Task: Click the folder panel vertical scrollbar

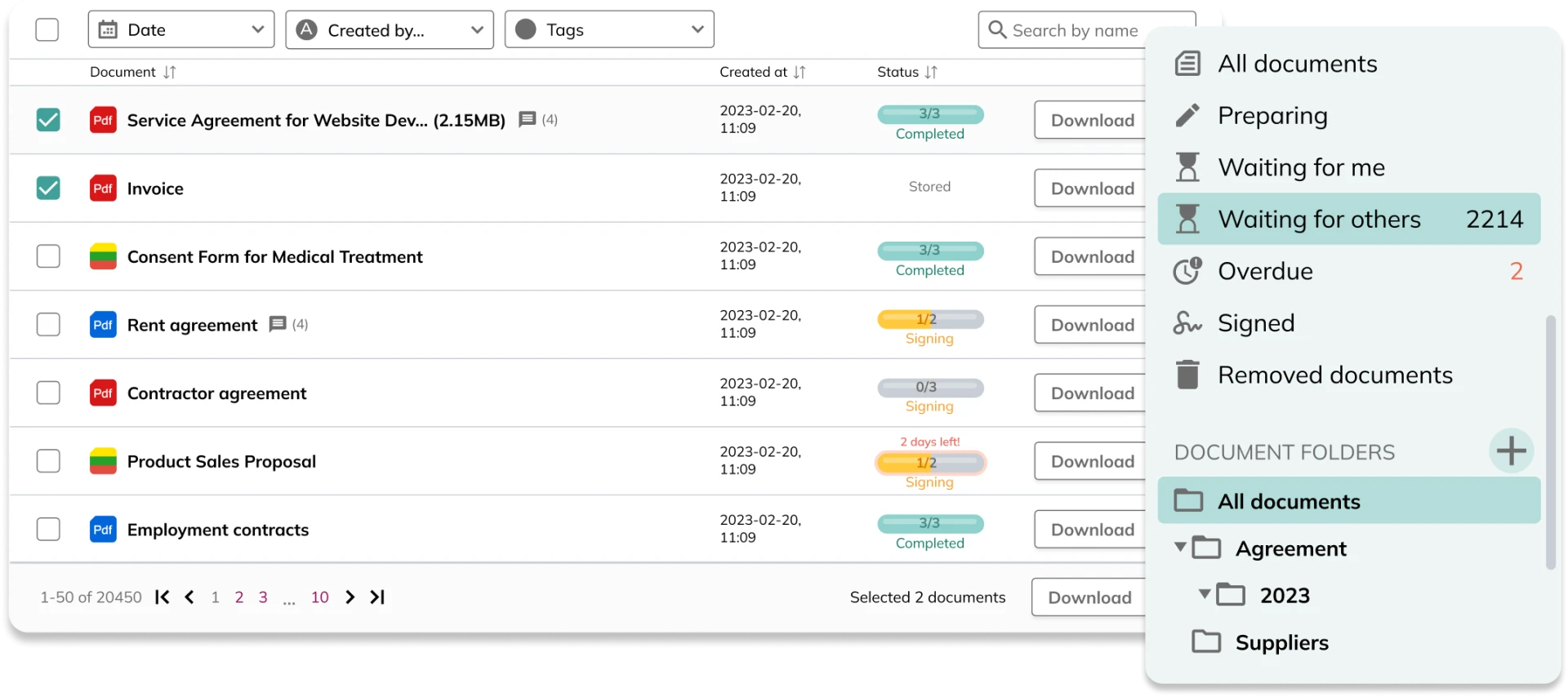Action: click(x=1551, y=442)
